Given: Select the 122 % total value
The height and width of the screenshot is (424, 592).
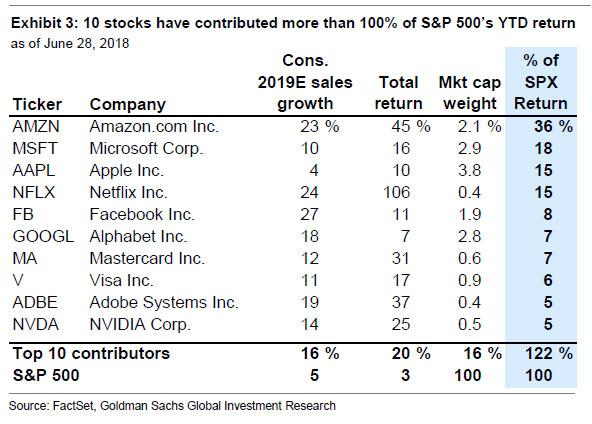Looking at the screenshot, I should click(x=549, y=353).
